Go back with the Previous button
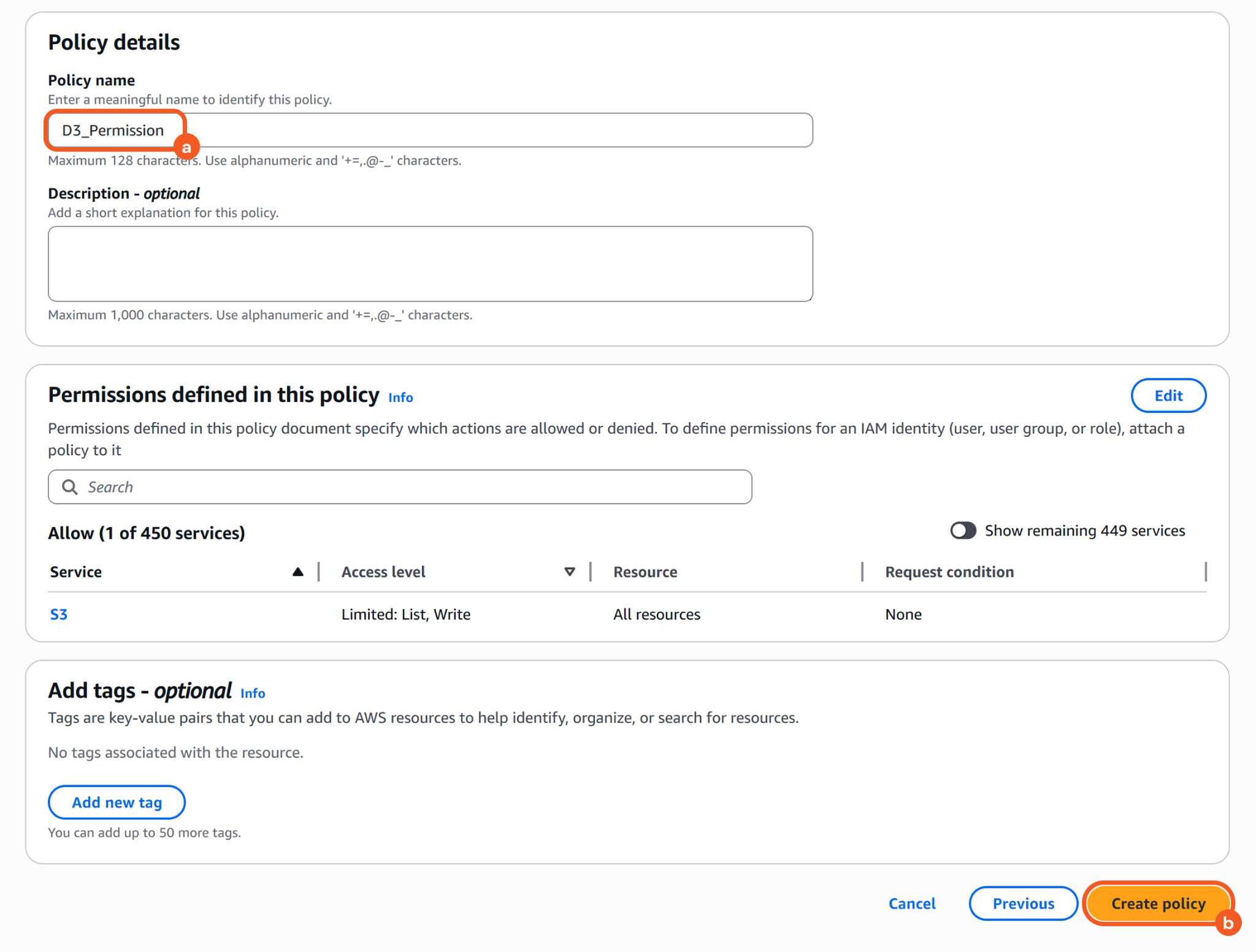Image resolution: width=1256 pixels, height=952 pixels. (1023, 904)
